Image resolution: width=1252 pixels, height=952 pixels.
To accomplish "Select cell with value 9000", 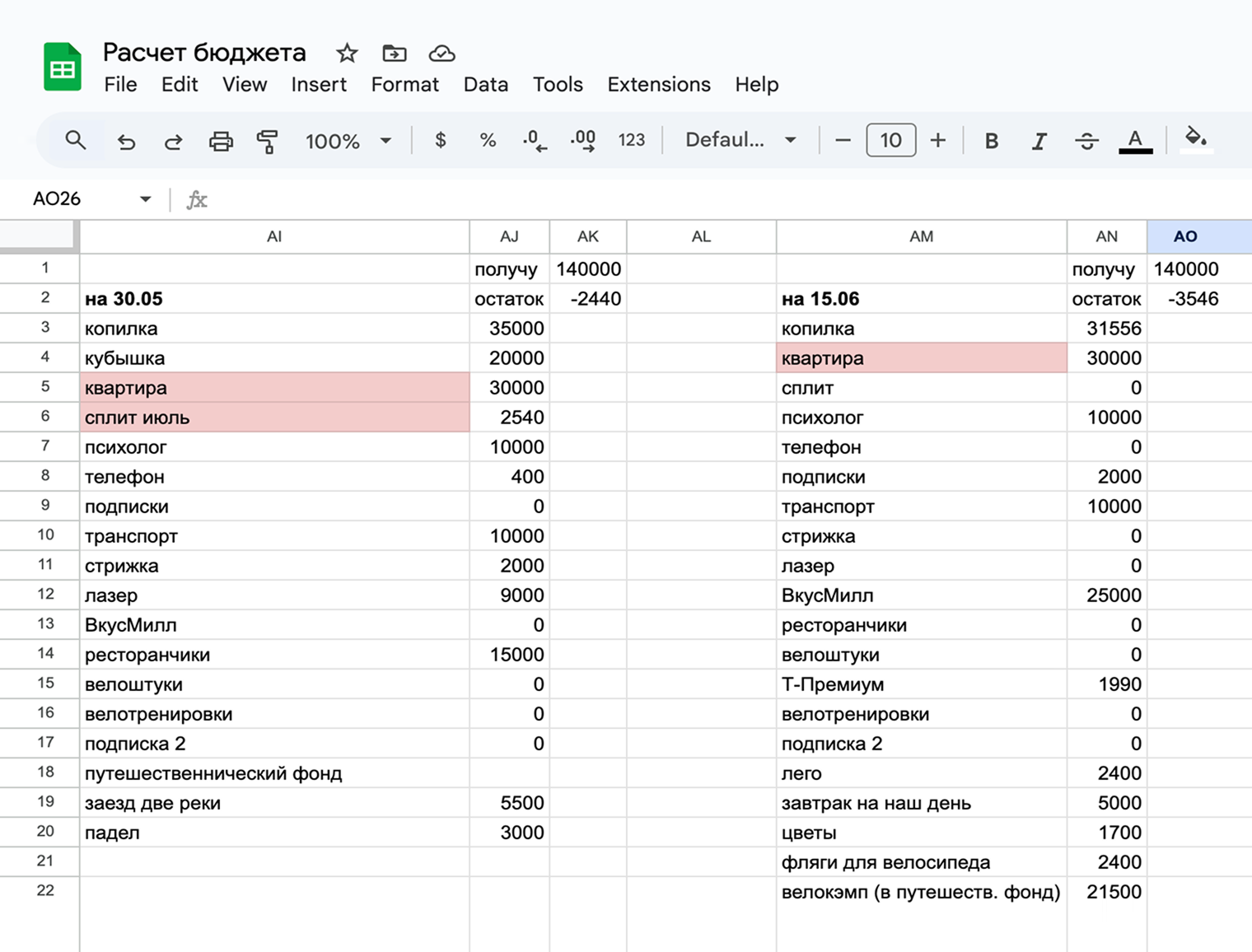I will [x=509, y=595].
